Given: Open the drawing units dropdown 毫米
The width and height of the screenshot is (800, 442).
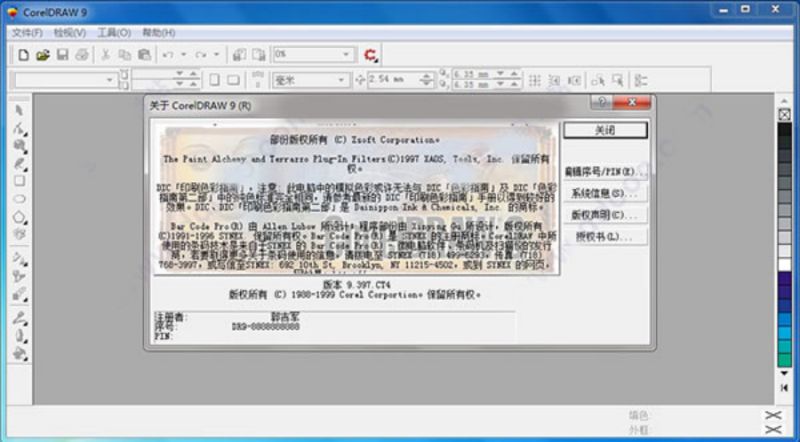Looking at the screenshot, I should click(341, 80).
